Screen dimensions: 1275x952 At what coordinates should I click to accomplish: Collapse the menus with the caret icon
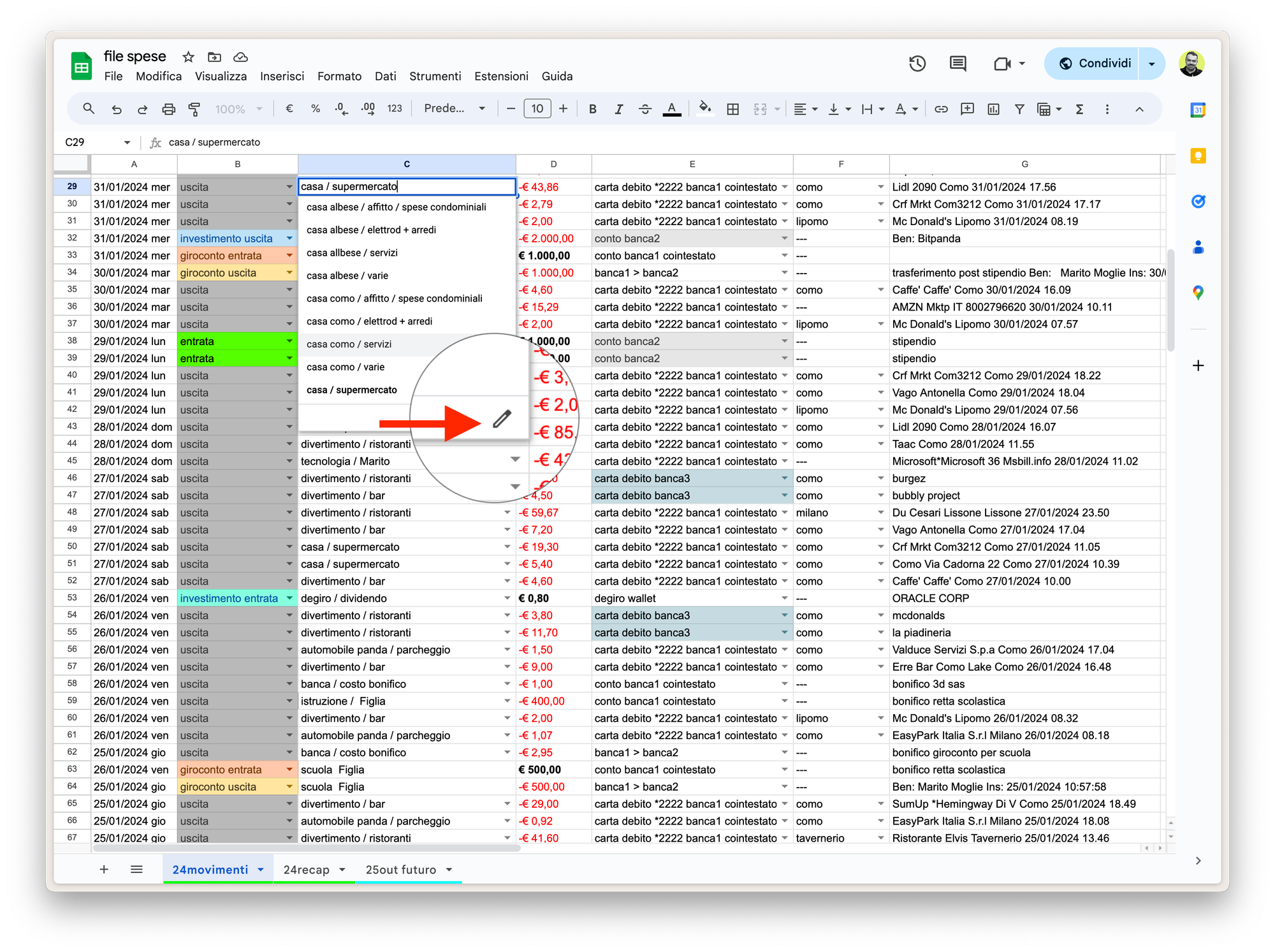tap(1139, 109)
